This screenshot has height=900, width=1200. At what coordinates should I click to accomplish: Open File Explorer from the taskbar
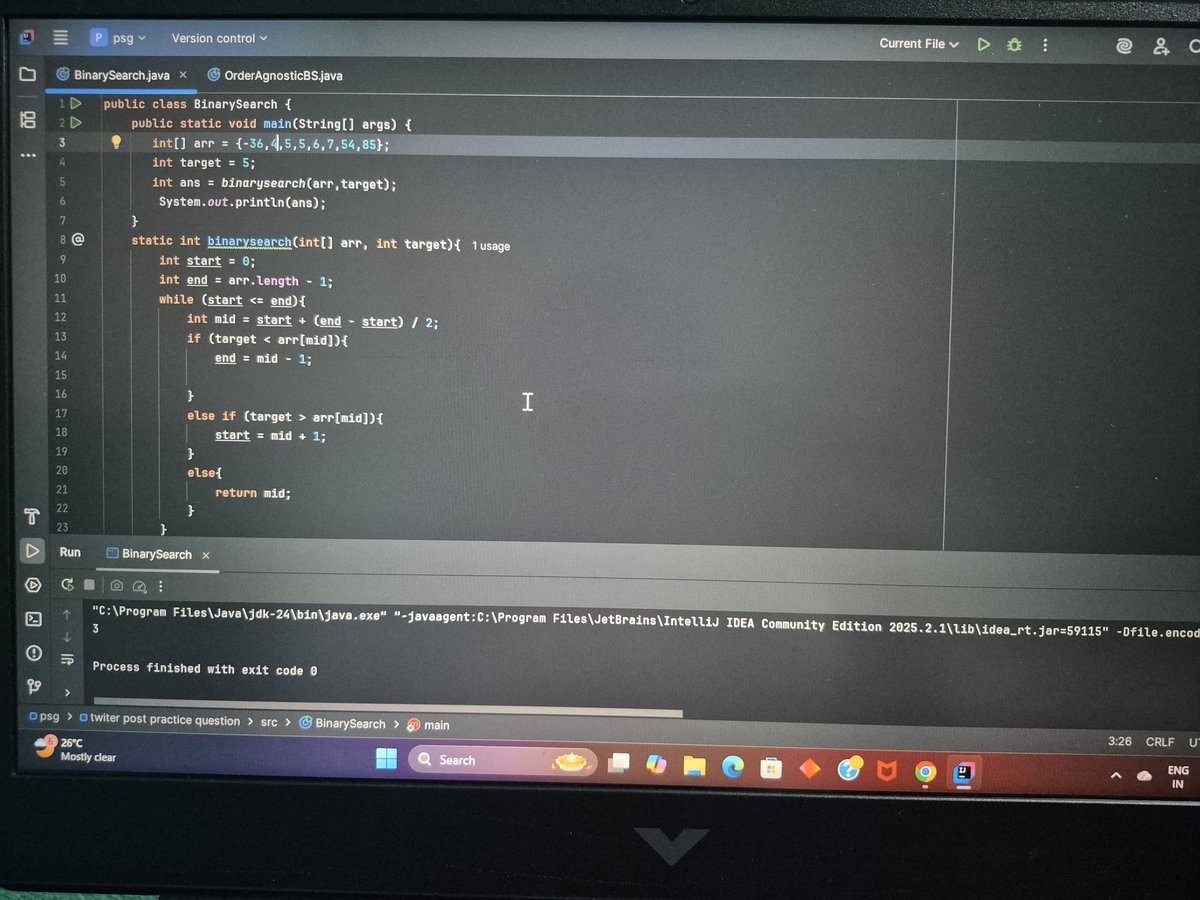pyautogui.click(x=694, y=766)
